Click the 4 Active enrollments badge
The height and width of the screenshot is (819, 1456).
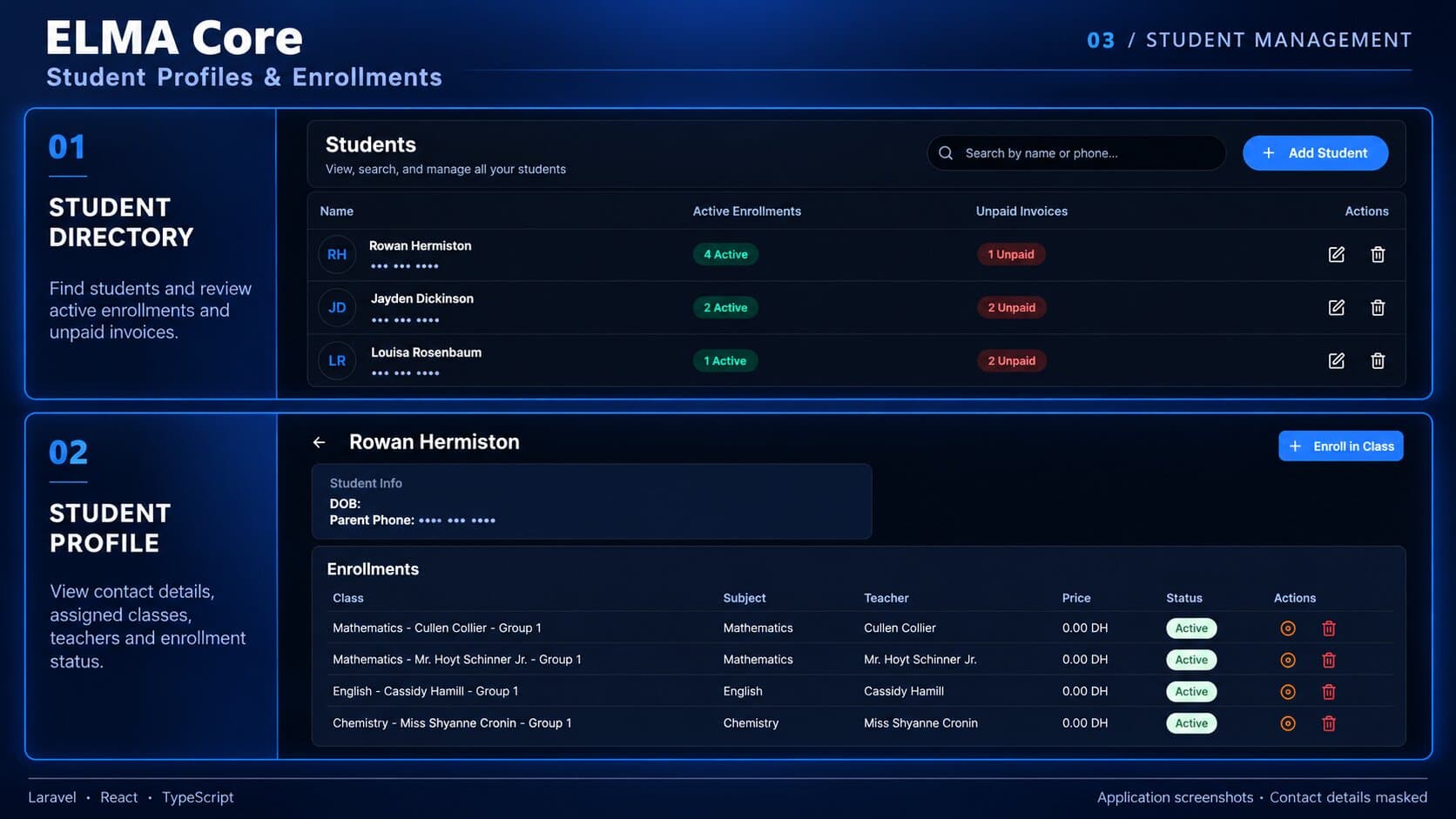coord(725,254)
